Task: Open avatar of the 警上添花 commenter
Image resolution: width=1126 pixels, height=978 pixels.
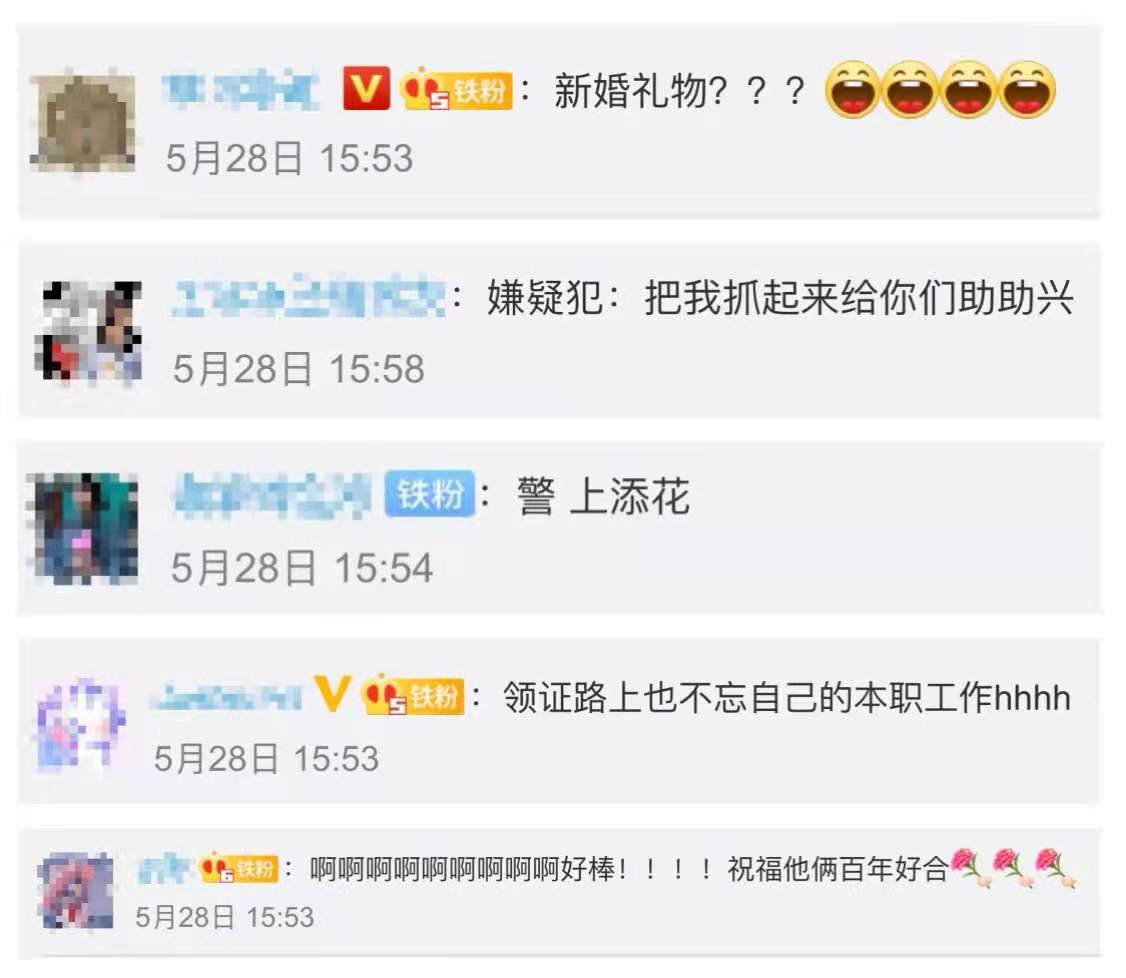Action: (83, 528)
